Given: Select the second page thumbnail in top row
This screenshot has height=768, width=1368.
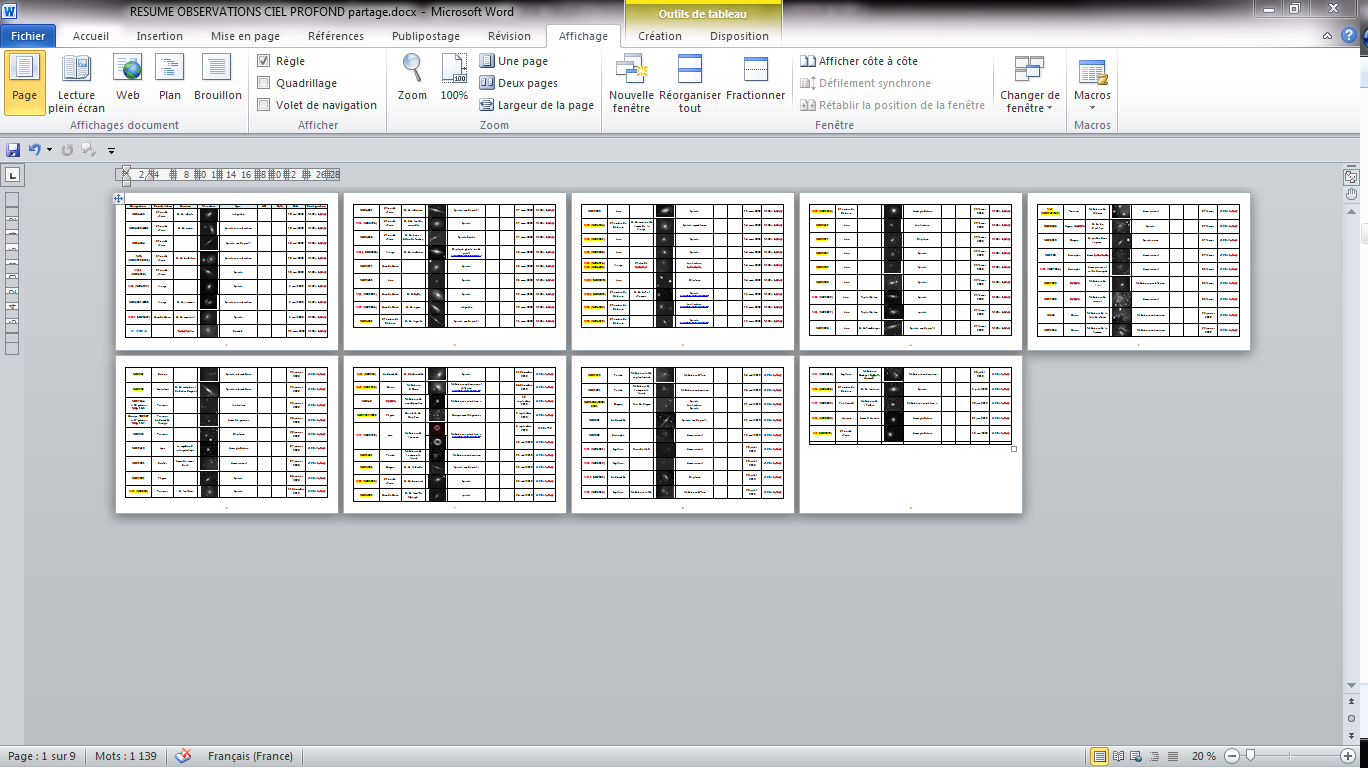Looking at the screenshot, I should coord(455,271).
